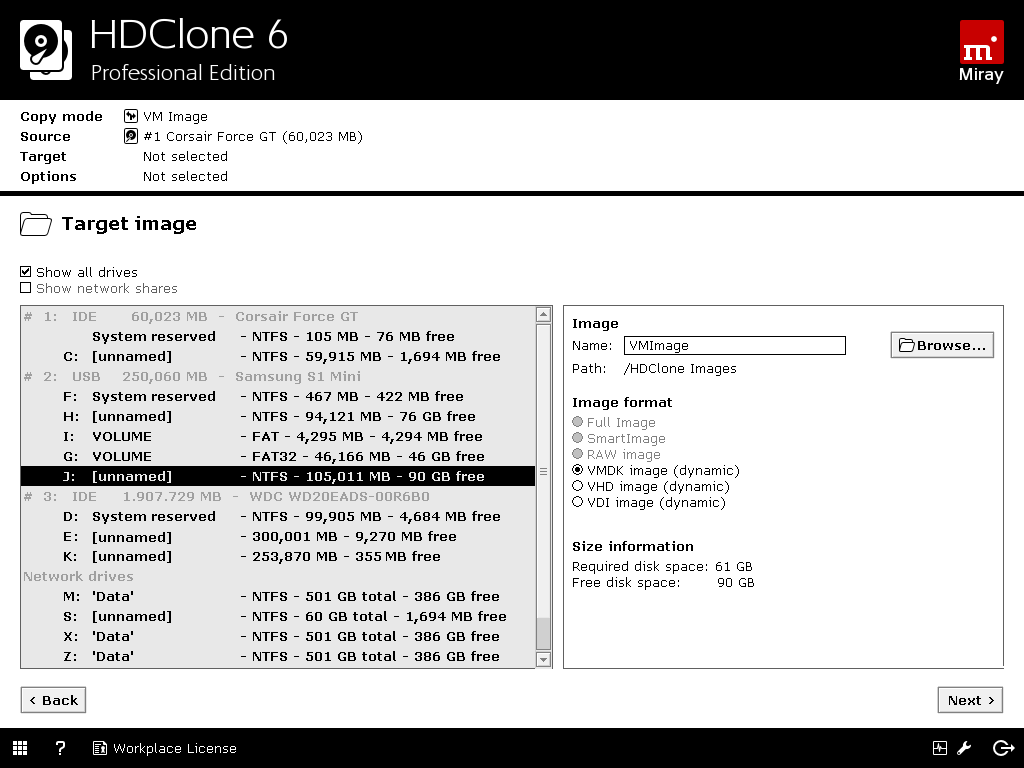The image size is (1024, 768).
Task: Click the Target 'Not selected' value
Action: pyautogui.click(x=185, y=156)
